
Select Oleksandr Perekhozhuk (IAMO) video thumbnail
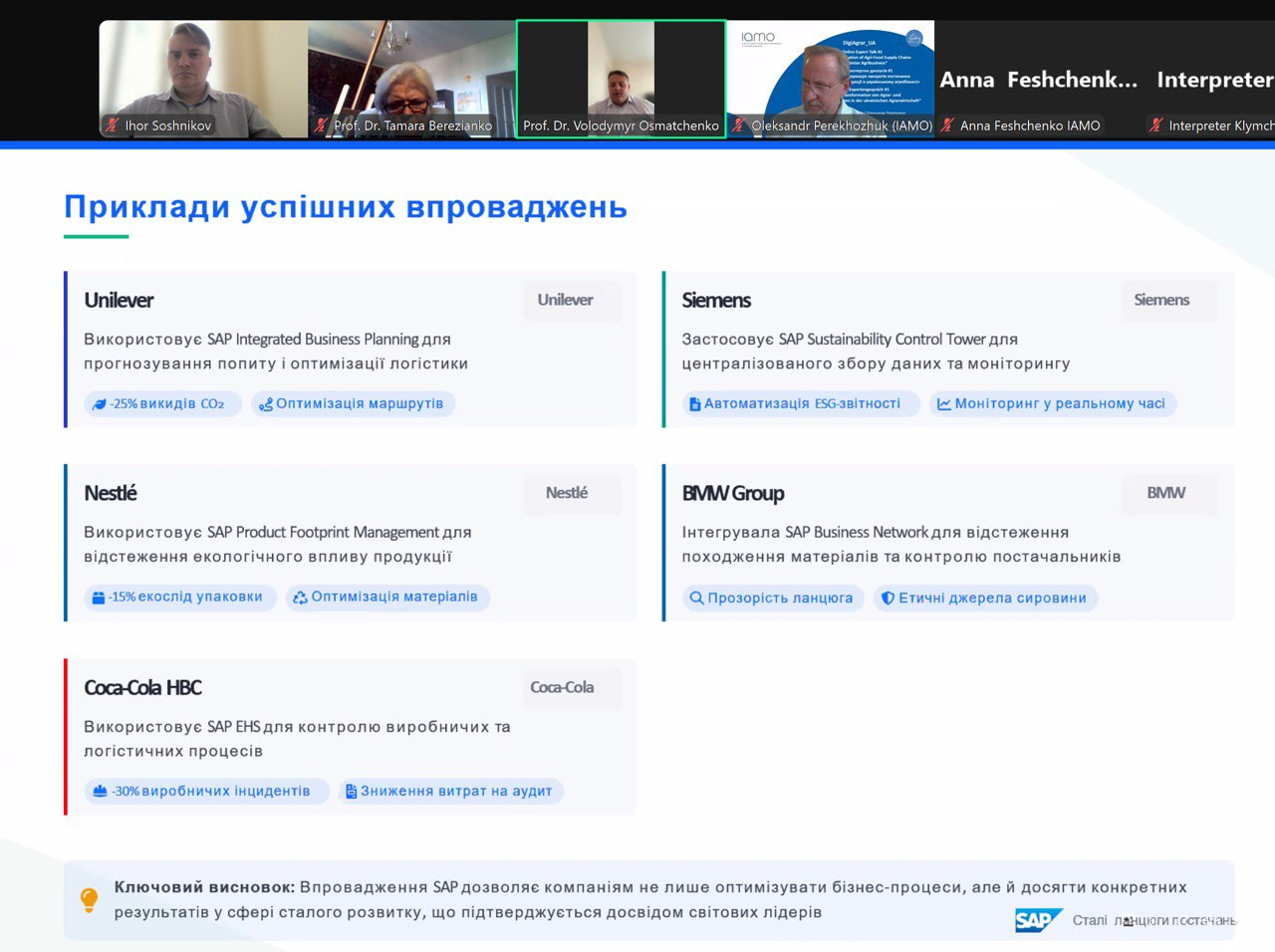[x=830, y=79]
